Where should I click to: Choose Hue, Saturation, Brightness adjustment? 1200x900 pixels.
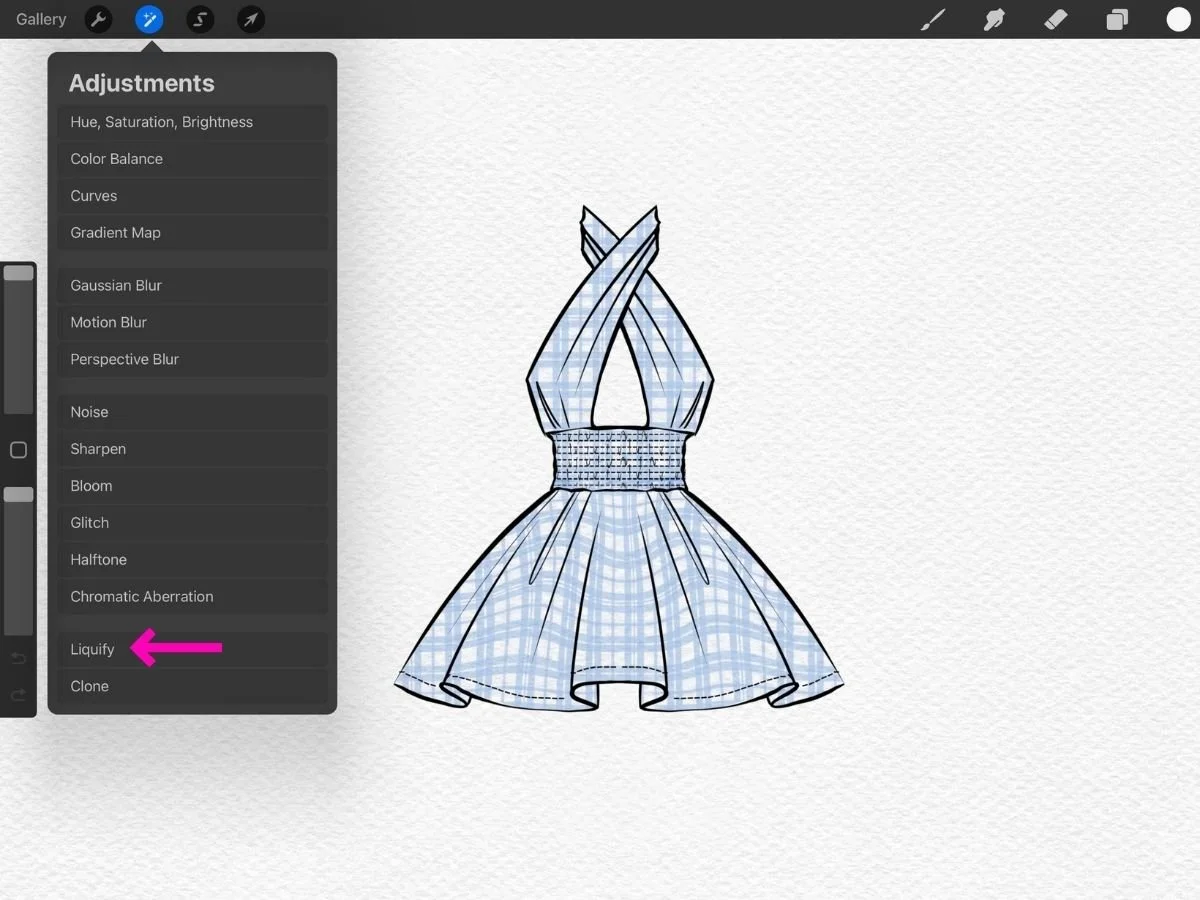(x=192, y=122)
